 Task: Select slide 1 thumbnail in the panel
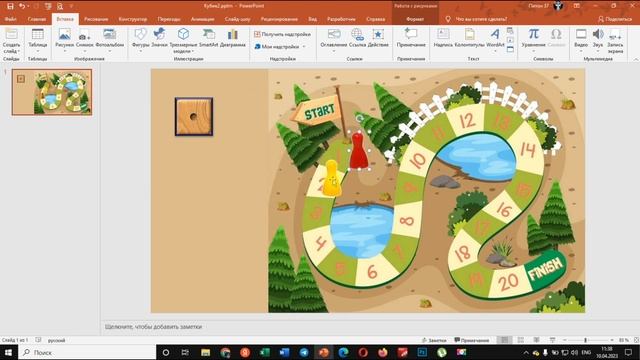[x=52, y=92]
